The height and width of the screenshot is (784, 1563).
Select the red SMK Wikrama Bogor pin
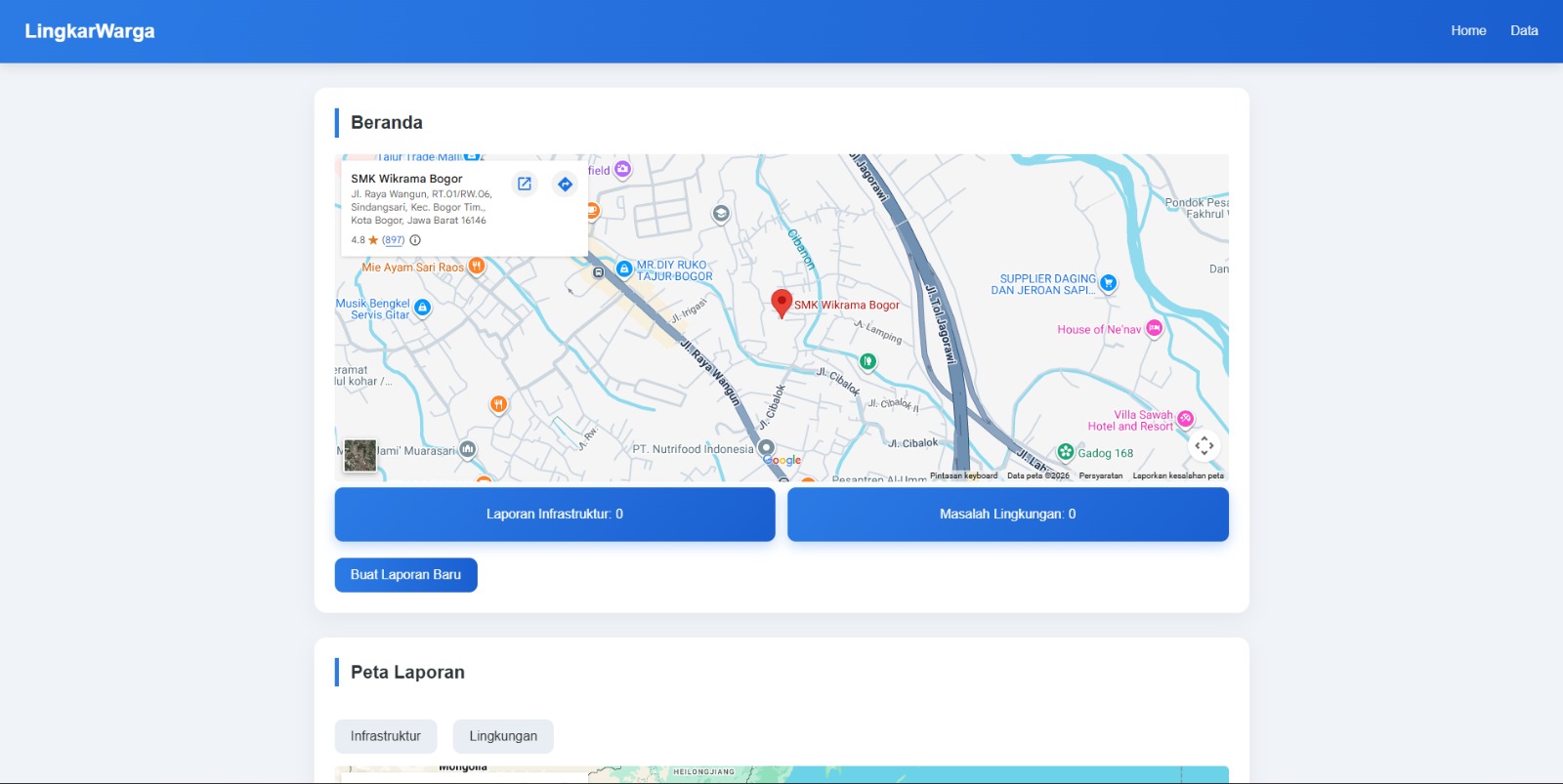(x=781, y=304)
